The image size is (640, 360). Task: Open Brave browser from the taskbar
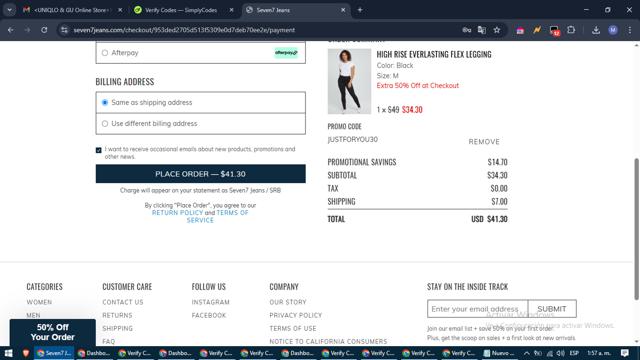[26, 353]
